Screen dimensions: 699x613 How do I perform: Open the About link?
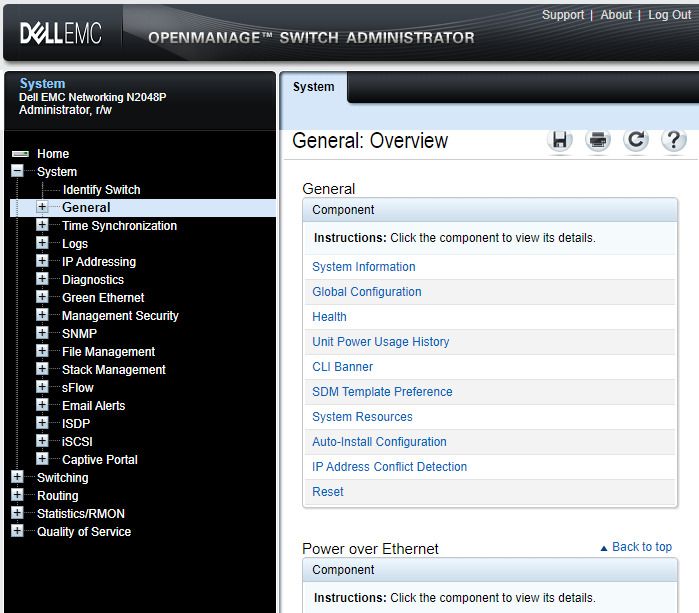coord(616,15)
